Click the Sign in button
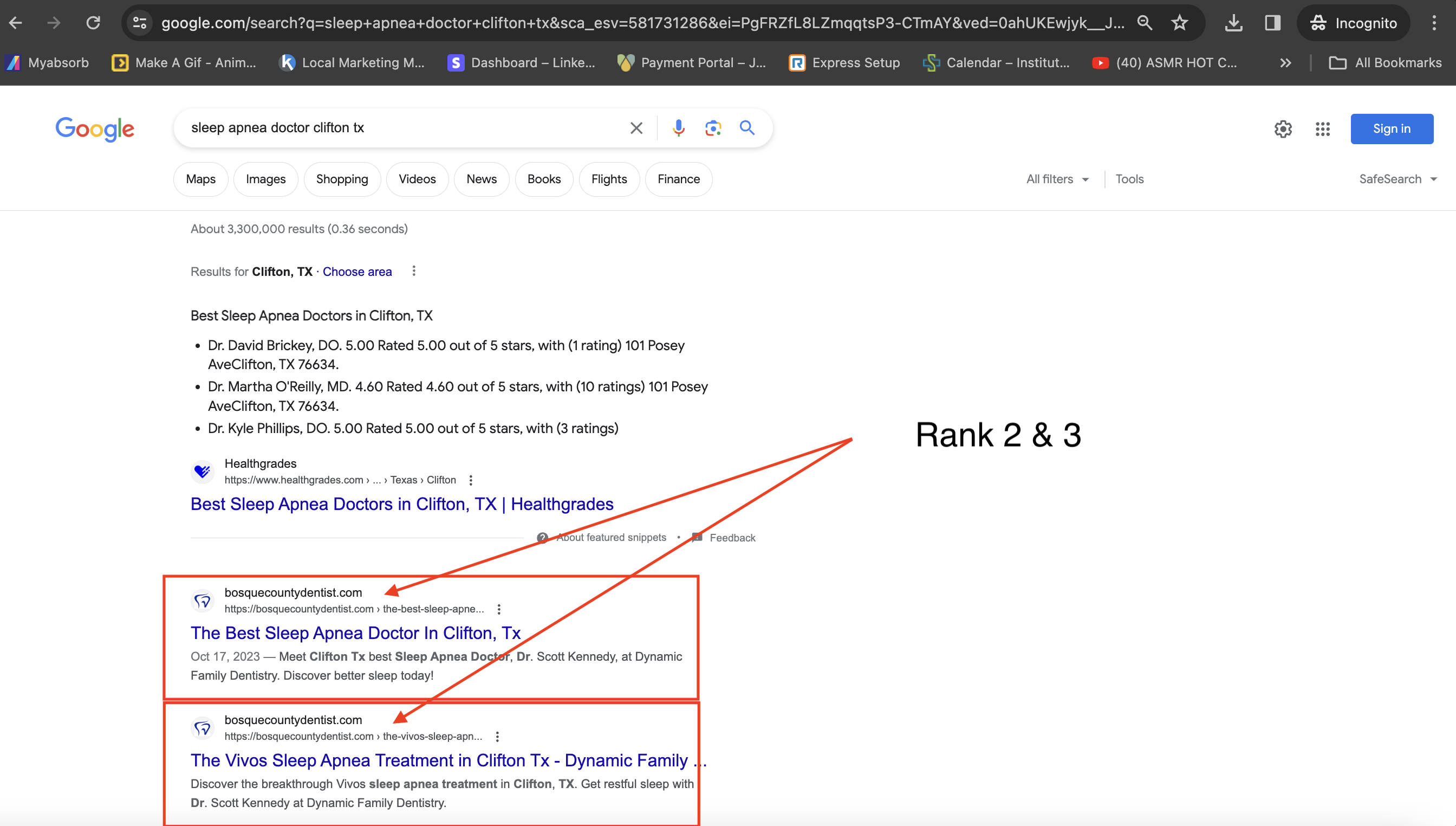The image size is (1456, 826). pos(1392,129)
